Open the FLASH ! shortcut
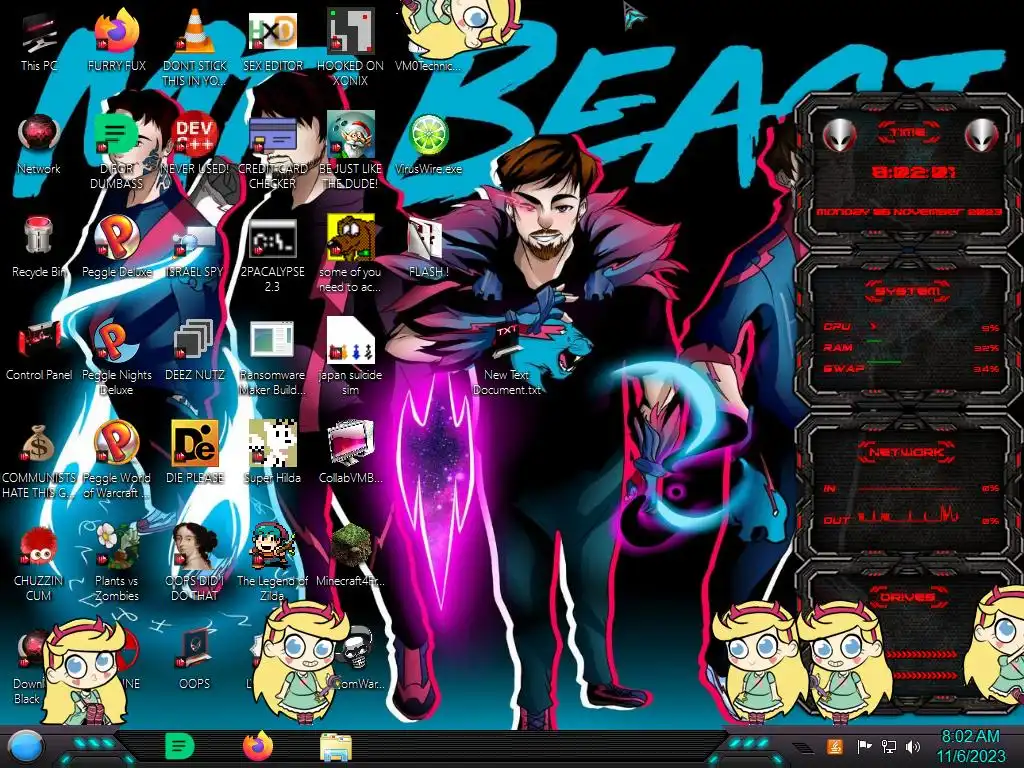The width and height of the screenshot is (1024, 768). (x=428, y=248)
